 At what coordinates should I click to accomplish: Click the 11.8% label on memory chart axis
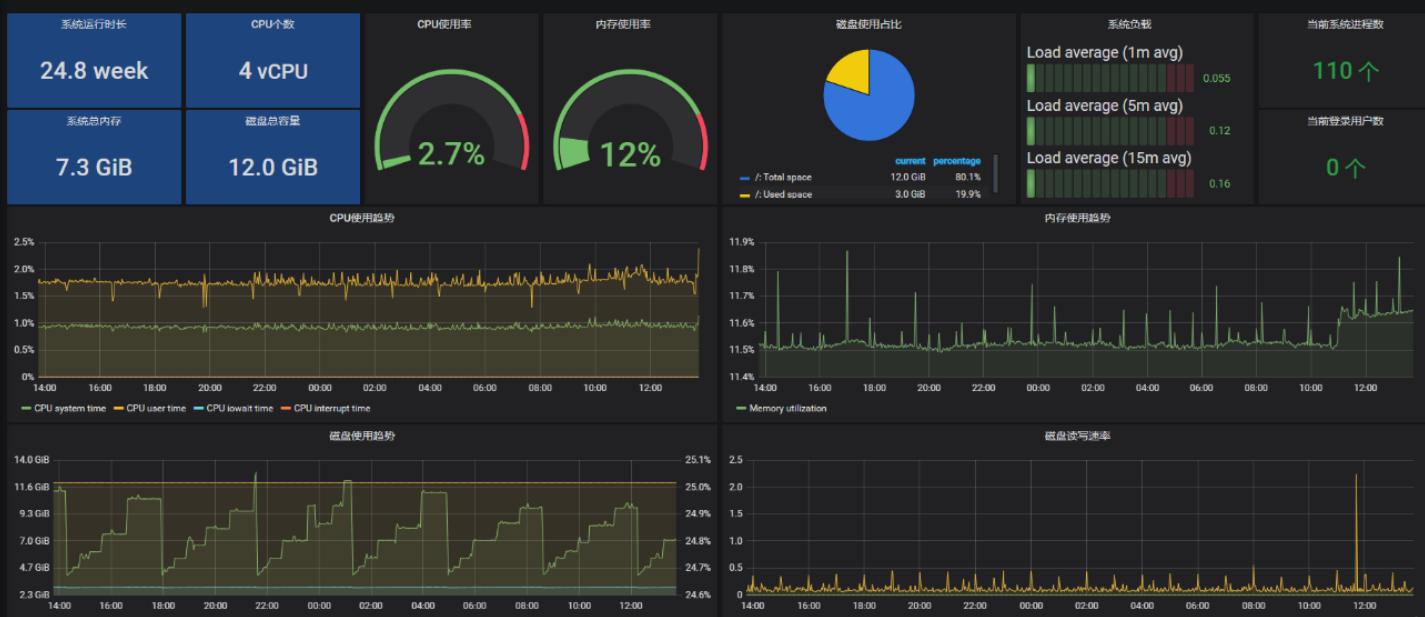(x=741, y=269)
